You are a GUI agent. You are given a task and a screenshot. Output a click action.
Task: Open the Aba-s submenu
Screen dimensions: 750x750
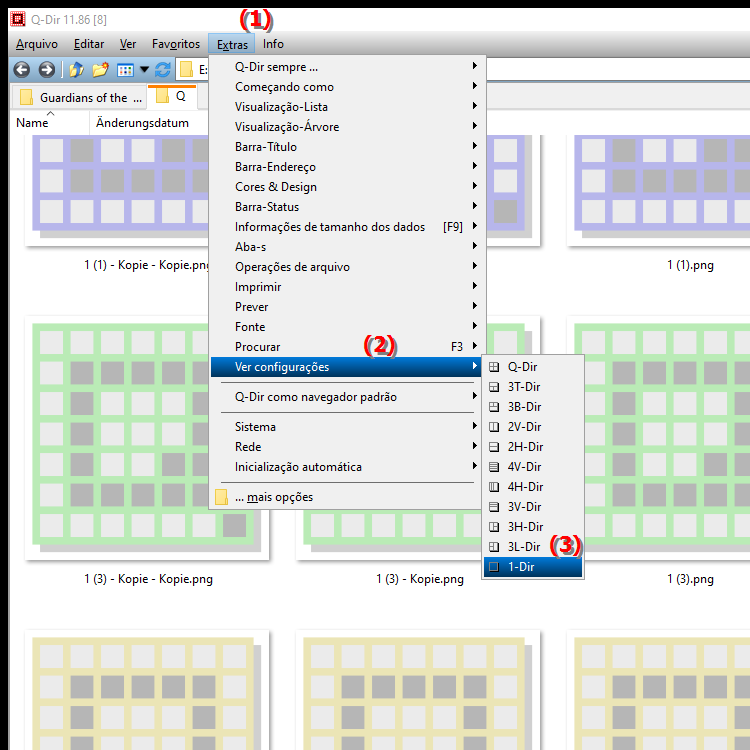[x=347, y=247]
